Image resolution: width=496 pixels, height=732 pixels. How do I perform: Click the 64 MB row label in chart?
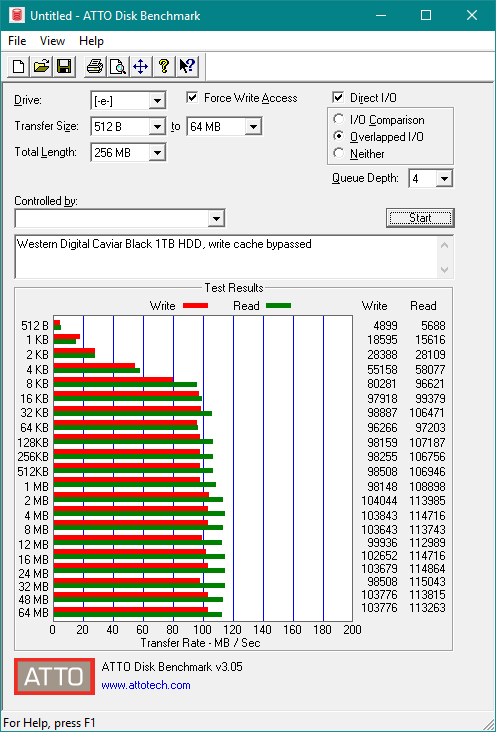pyautogui.click(x=34, y=612)
